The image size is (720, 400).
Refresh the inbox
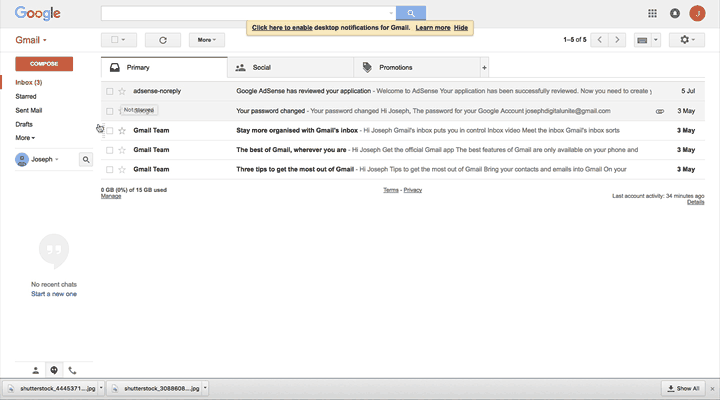163,40
